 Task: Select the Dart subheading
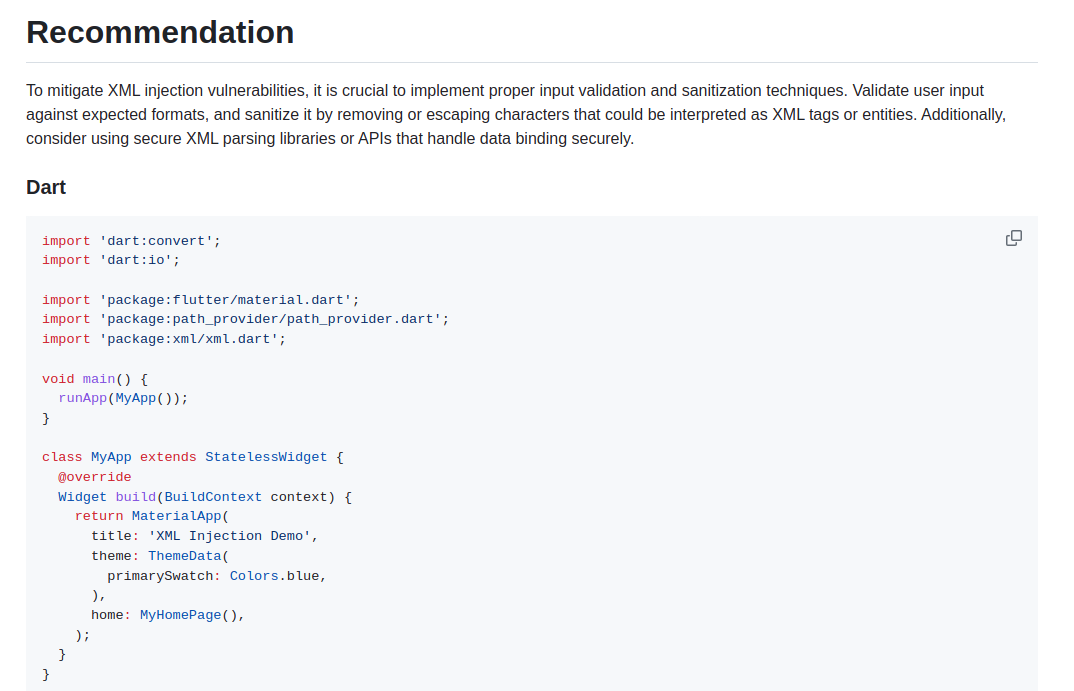pyautogui.click(x=46, y=187)
